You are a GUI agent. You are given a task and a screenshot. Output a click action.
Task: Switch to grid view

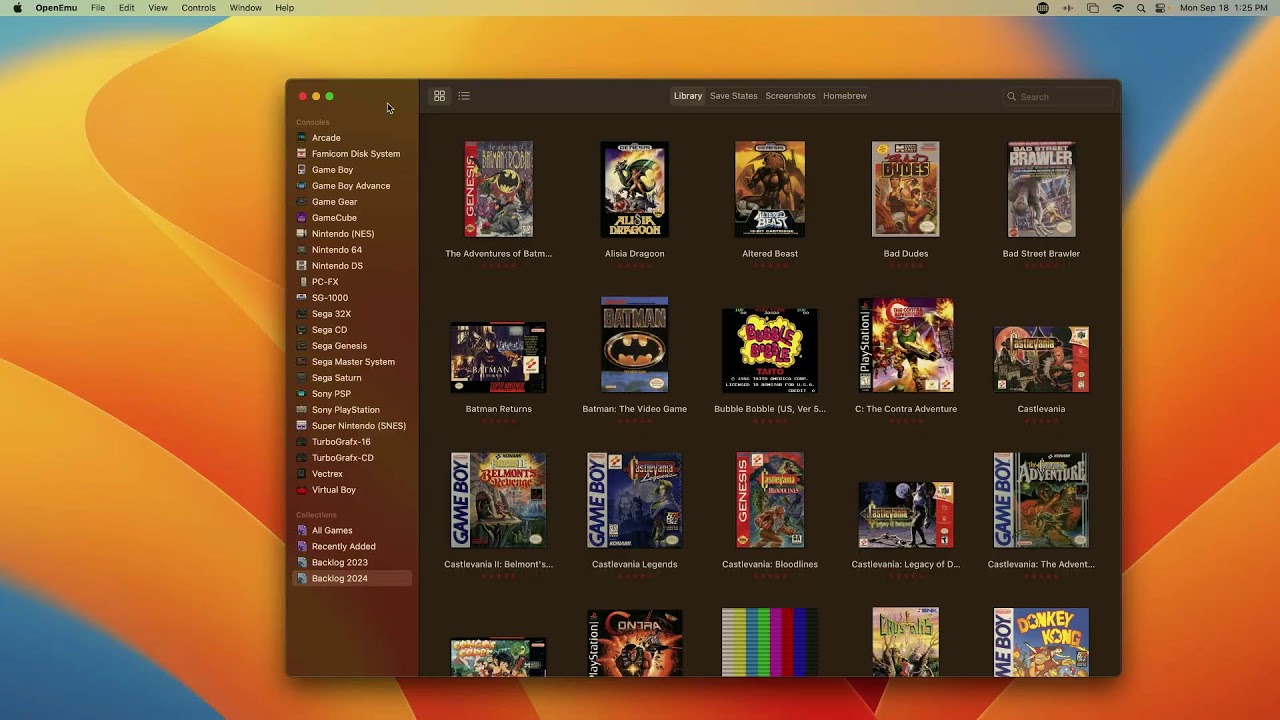(439, 96)
